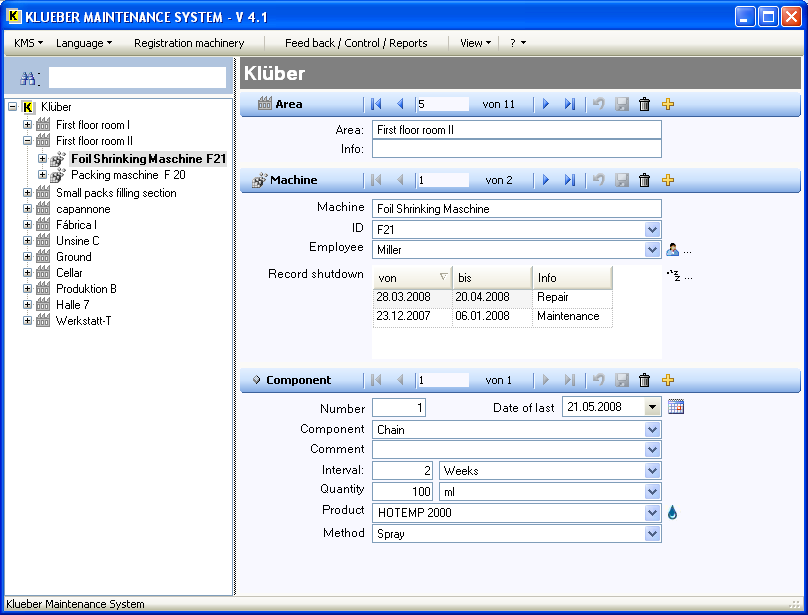Add a new Machine record
Image resolution: width=808 pixels, height=615 pixels.
[x=668, y=180]
